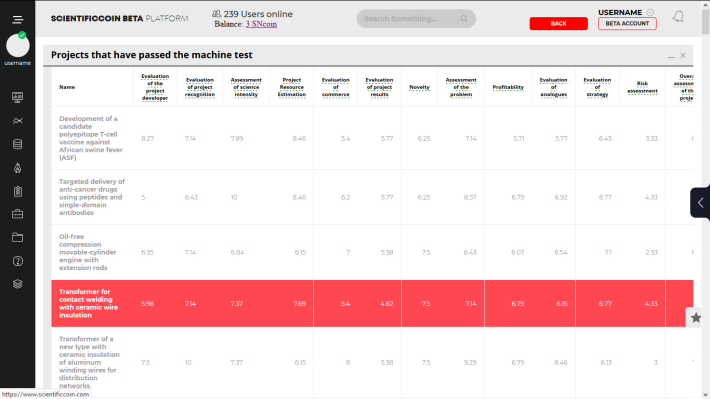Click the red BACK button
The image size is (710, 399).
click(558, 24)
